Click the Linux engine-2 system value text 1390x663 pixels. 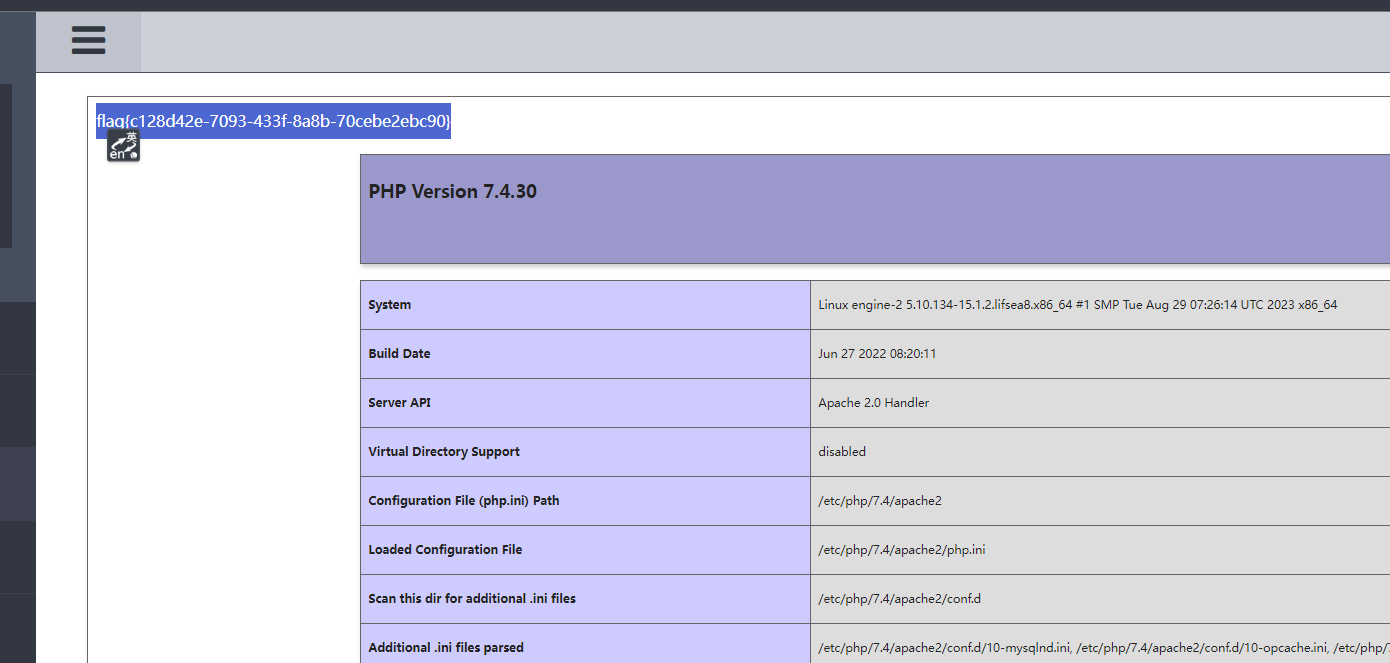(x=1077, y=305)
